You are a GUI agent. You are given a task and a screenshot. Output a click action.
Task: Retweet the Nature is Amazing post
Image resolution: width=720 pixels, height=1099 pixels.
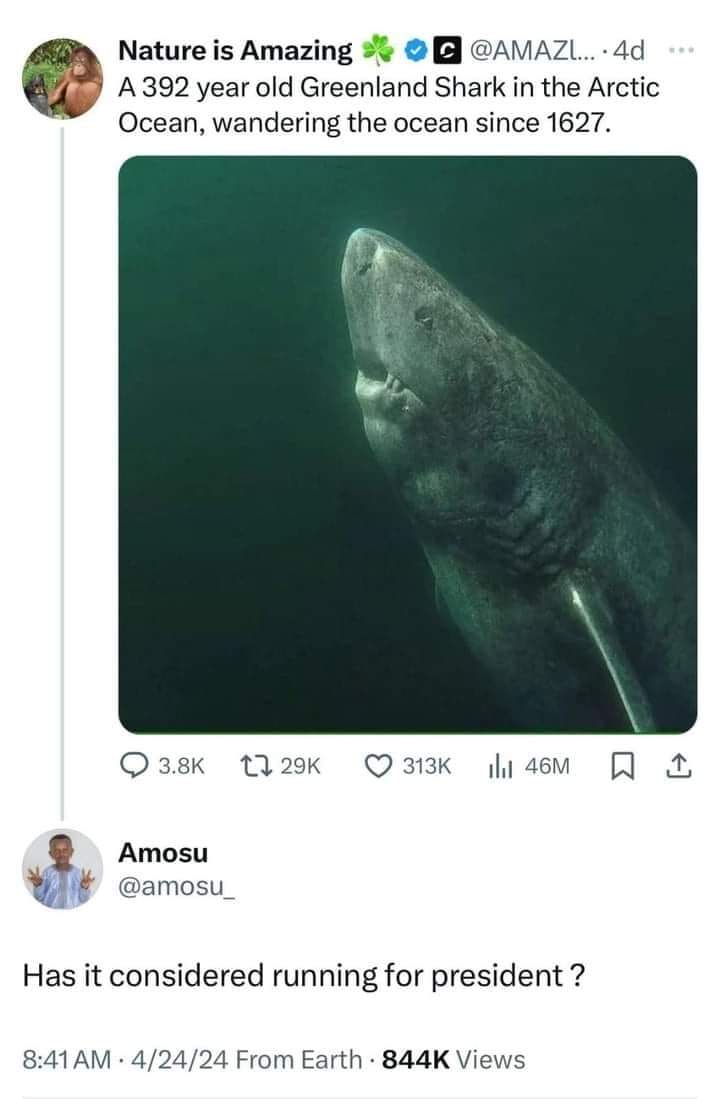click(257, 765)
